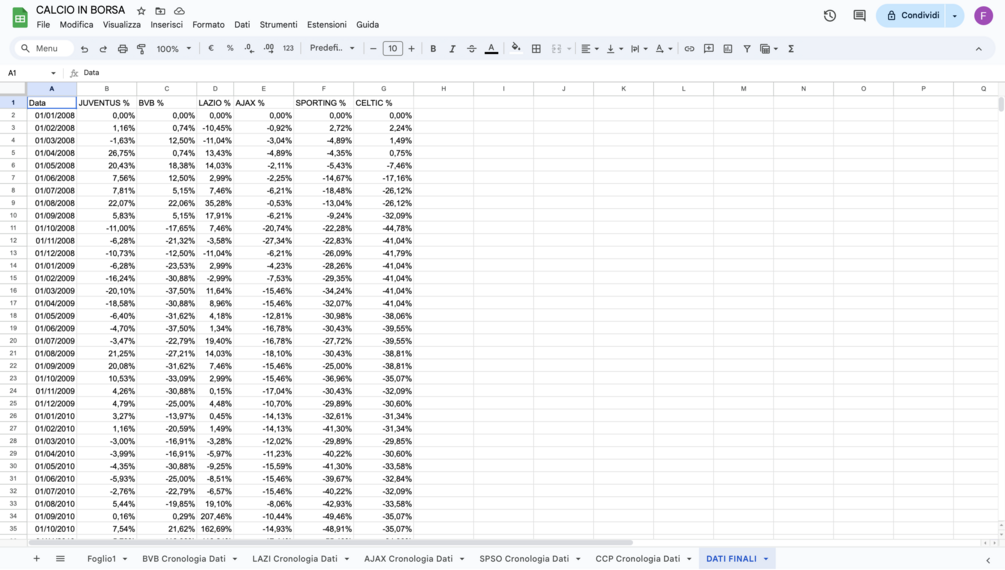The height and width of the screenshot is (570, 1005).
Task: Print the spreadsheet using the printer icon
Action: tap(122, 49)
